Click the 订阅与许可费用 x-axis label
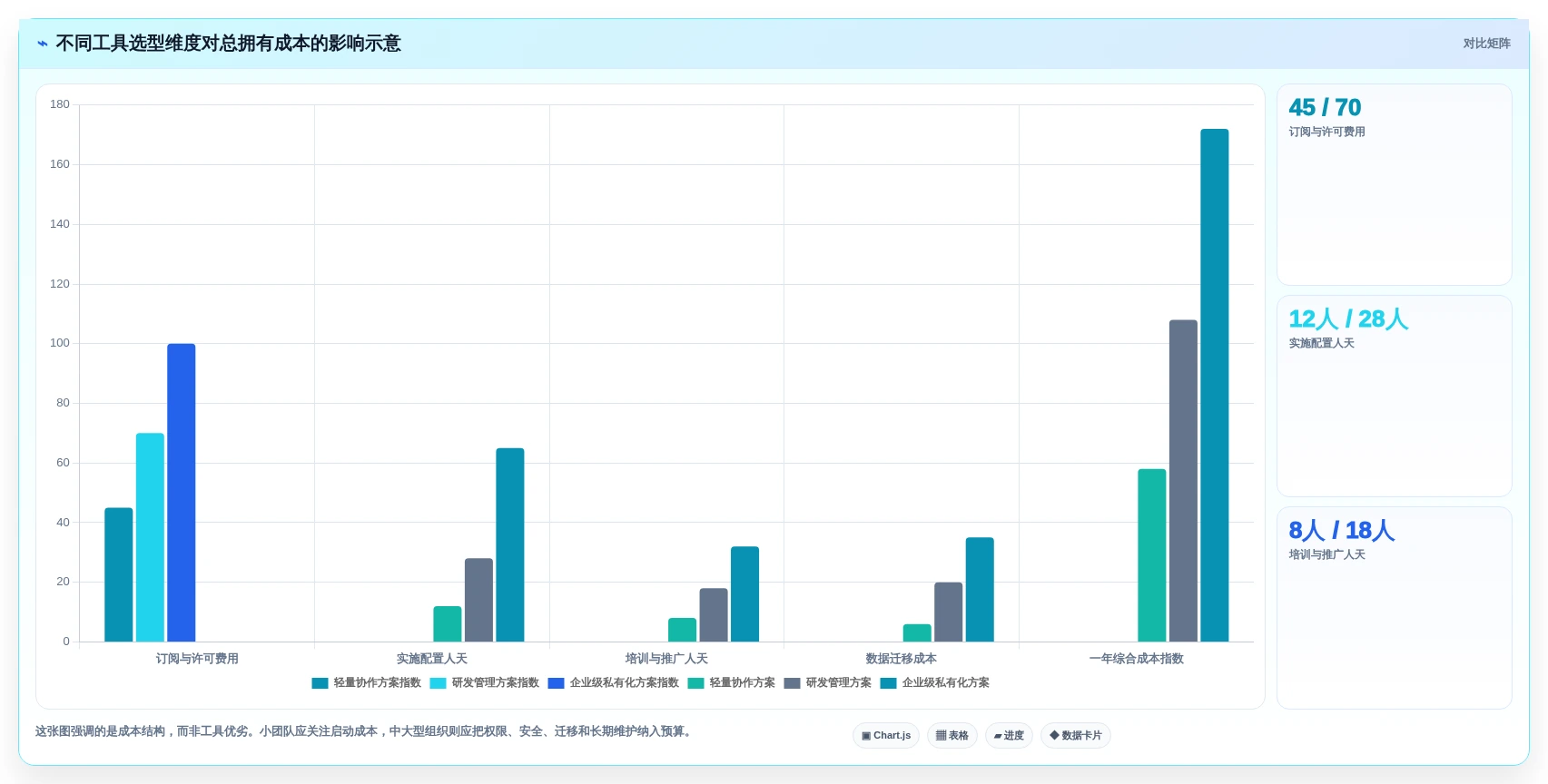The height and width of the screenshot is (784, 1548). pyautogui.click(x=197, y=659)
